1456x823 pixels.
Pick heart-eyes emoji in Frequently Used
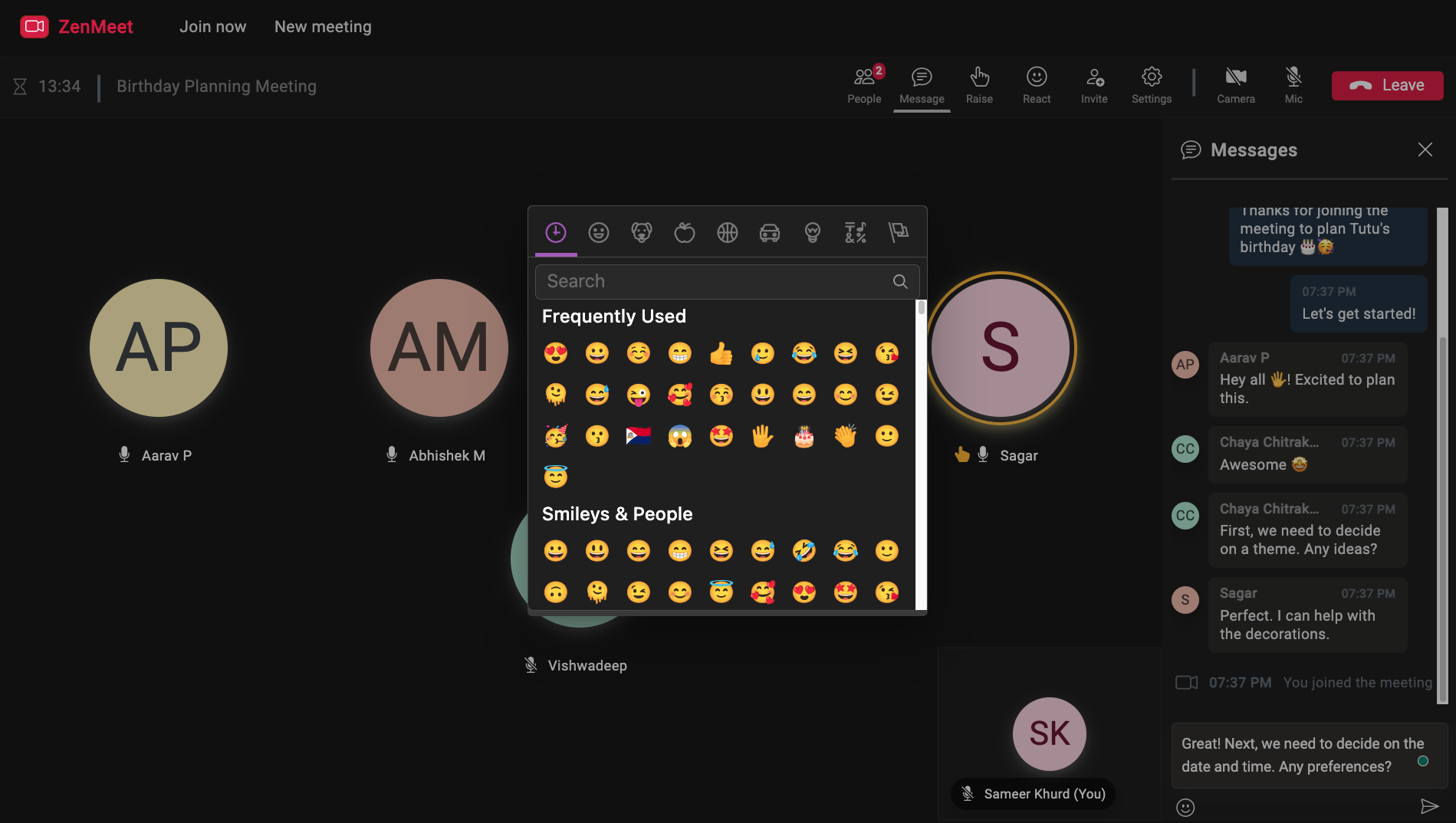click(556, 353)
